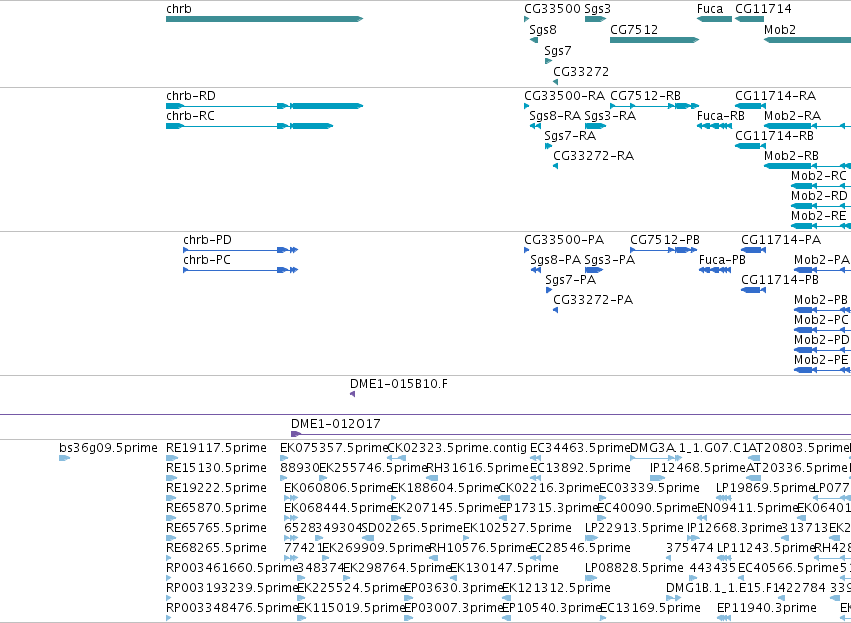Select the Mob2-PC protein label
The image size is (851, 623).
tap(821, 320)
